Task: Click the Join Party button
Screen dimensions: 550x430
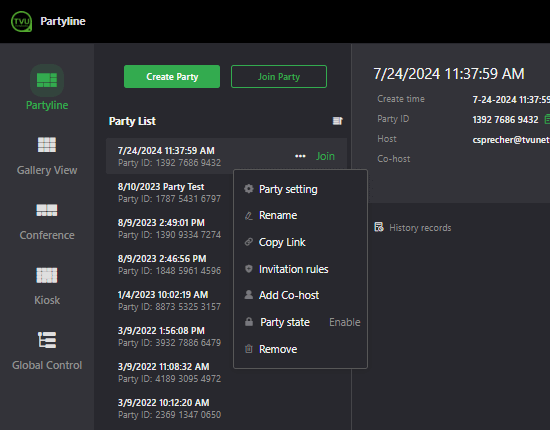Action: click(x=279, y=76)
